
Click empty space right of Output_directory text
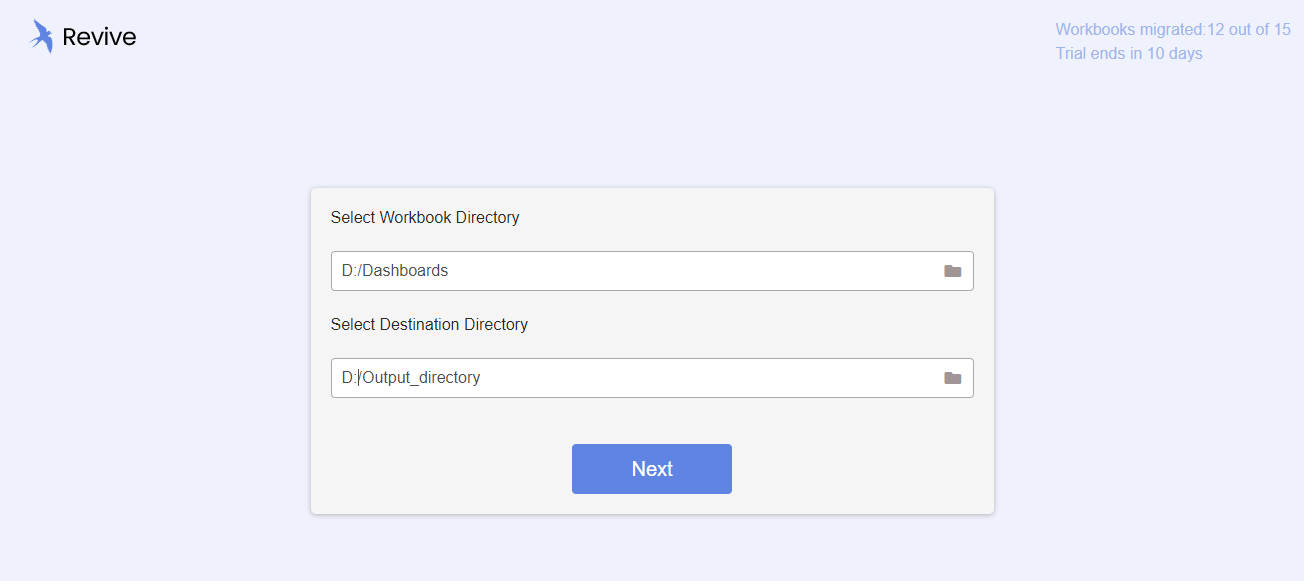tap(700, 378)
